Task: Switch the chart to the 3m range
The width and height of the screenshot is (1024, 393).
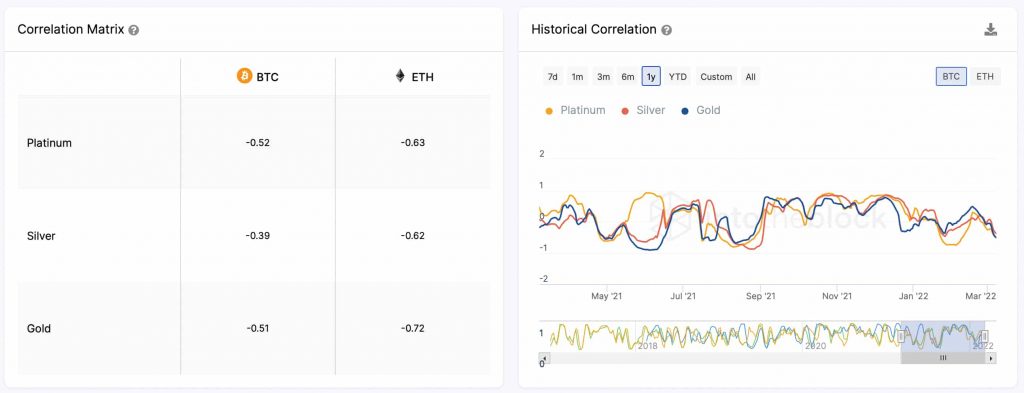Action: point(603,76)
